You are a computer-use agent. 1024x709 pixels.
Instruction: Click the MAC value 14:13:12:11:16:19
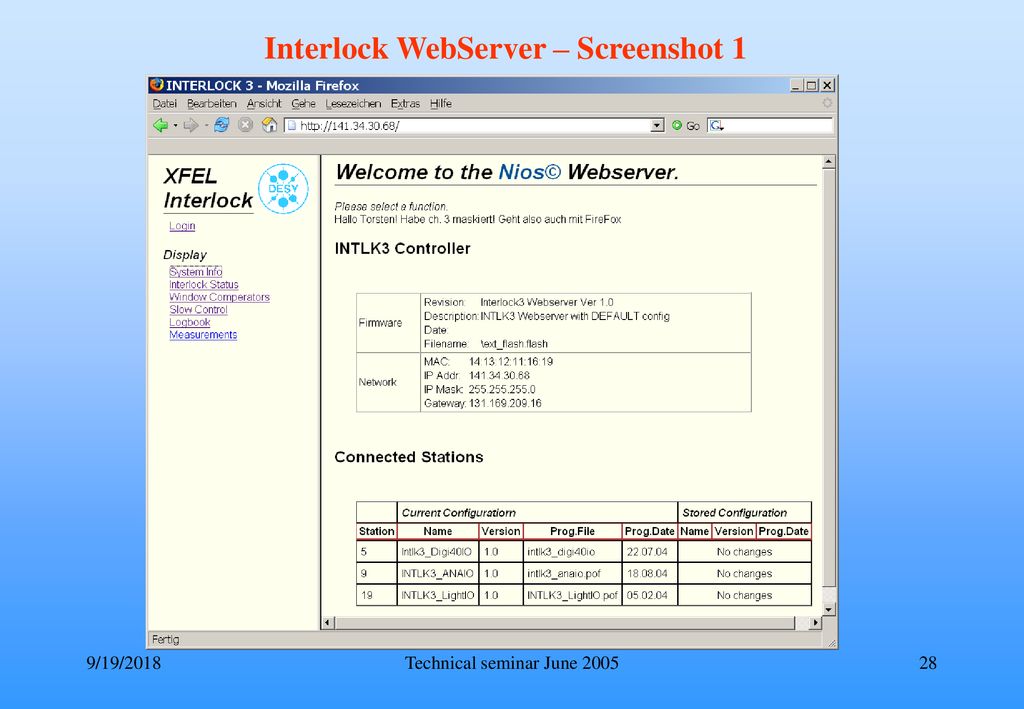(511, 362)
